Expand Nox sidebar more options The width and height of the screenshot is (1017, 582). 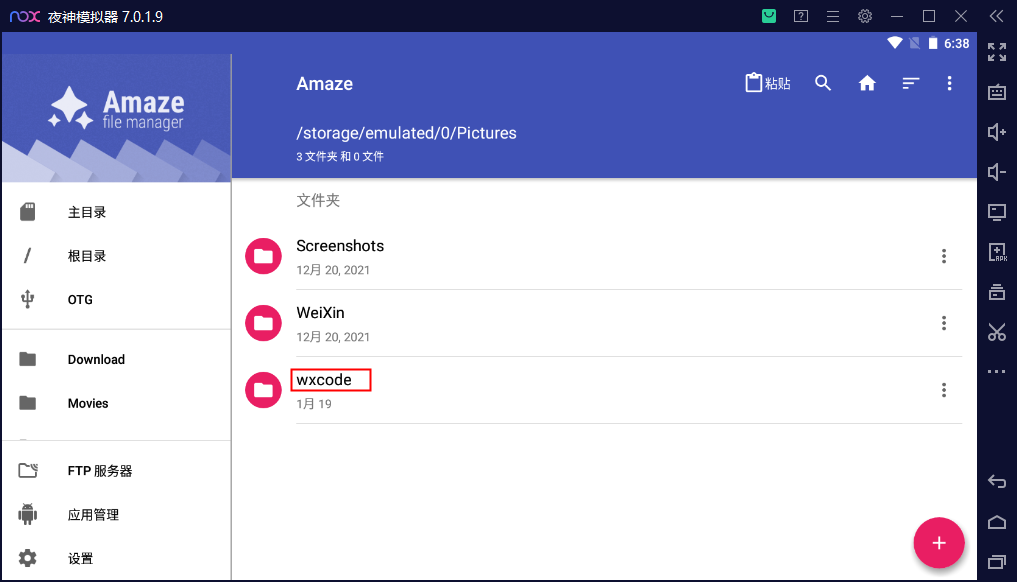[997, 372]
